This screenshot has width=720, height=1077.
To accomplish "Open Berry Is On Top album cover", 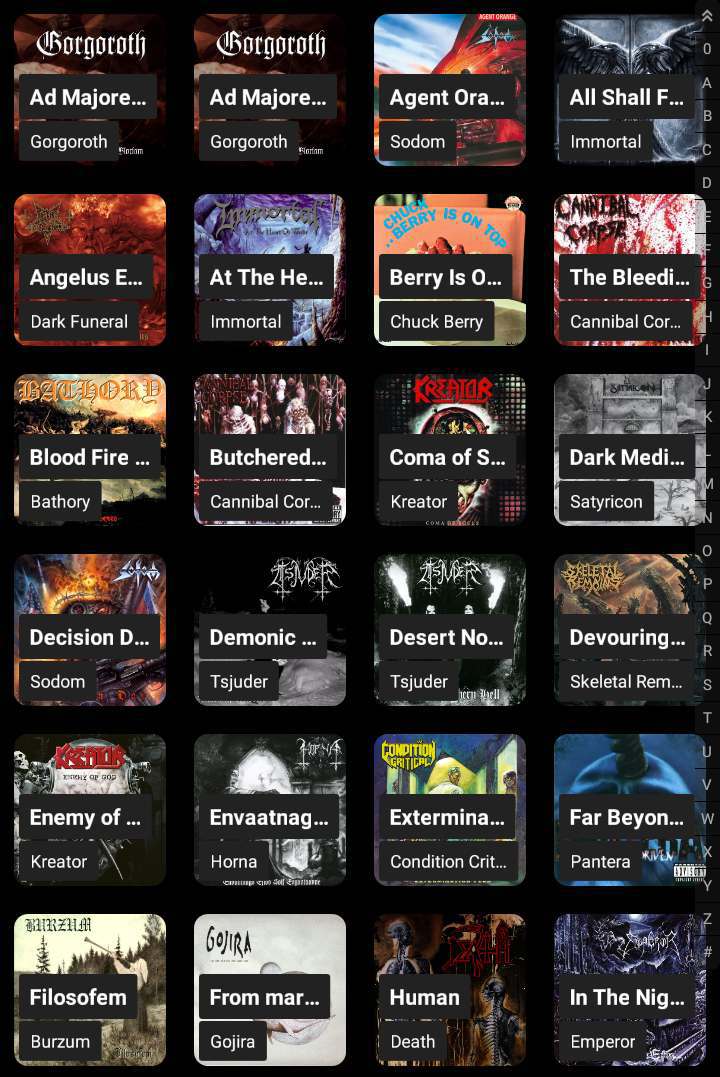I will 450,270.
